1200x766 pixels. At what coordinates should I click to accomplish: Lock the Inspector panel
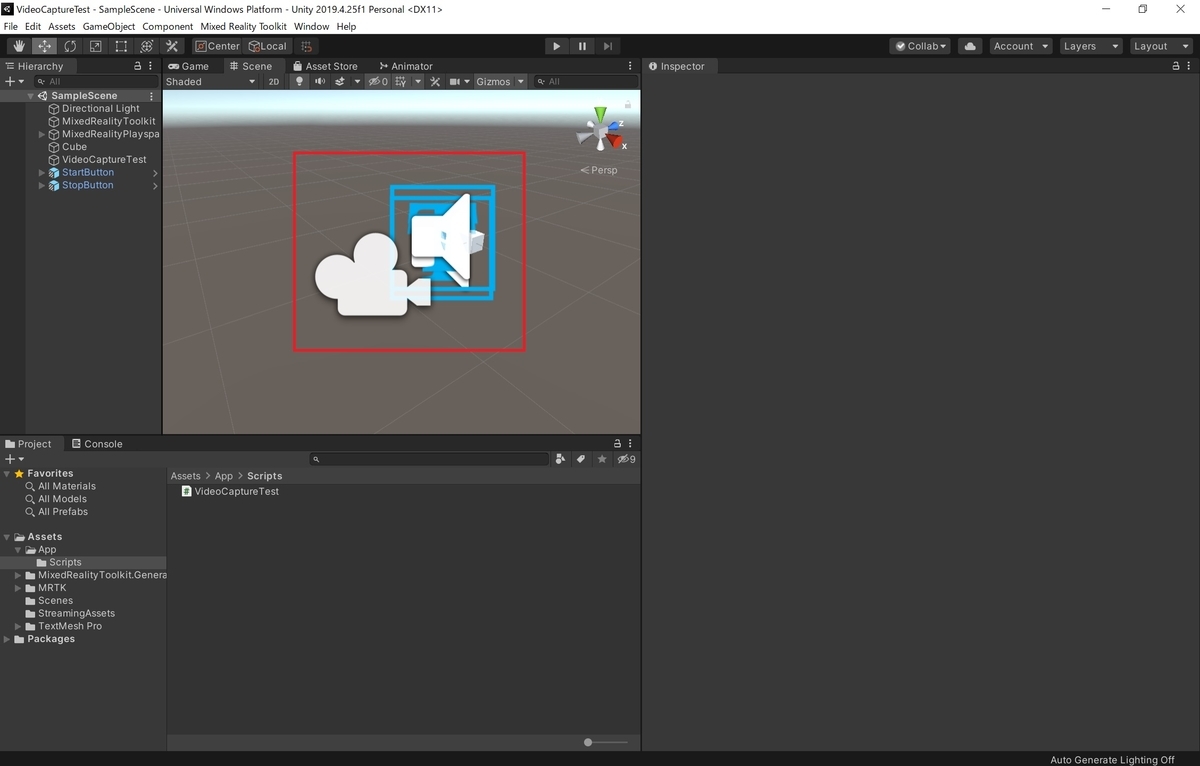1176,66
